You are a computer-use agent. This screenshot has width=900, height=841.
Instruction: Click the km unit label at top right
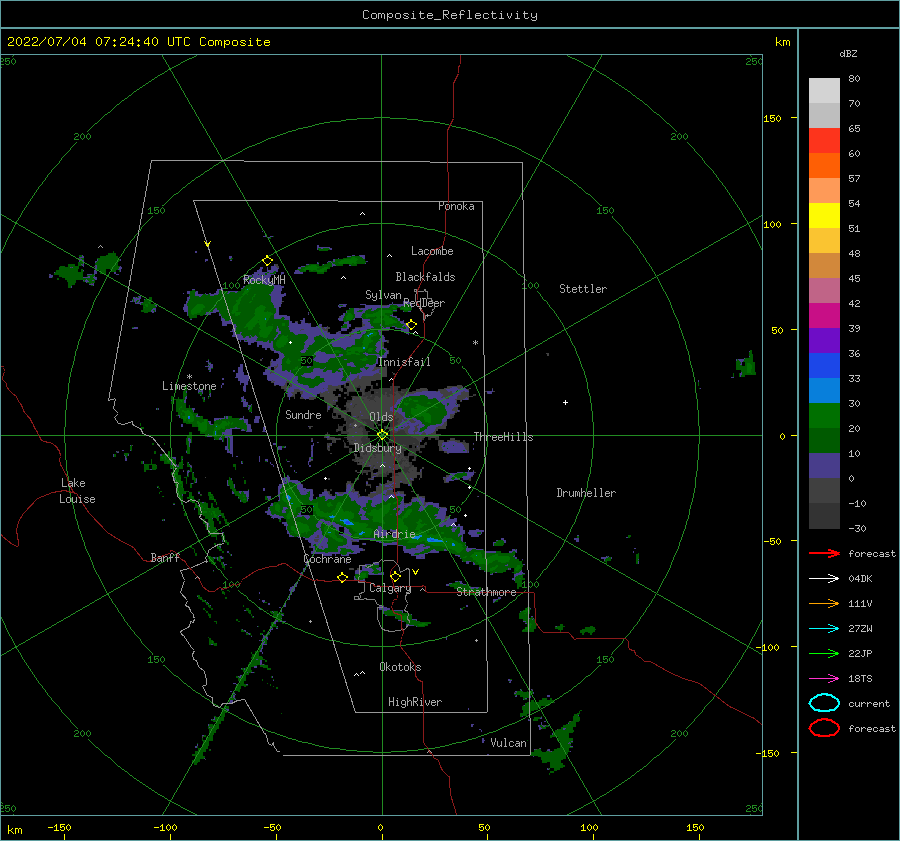pyautogui.click(x=782, y=42)
